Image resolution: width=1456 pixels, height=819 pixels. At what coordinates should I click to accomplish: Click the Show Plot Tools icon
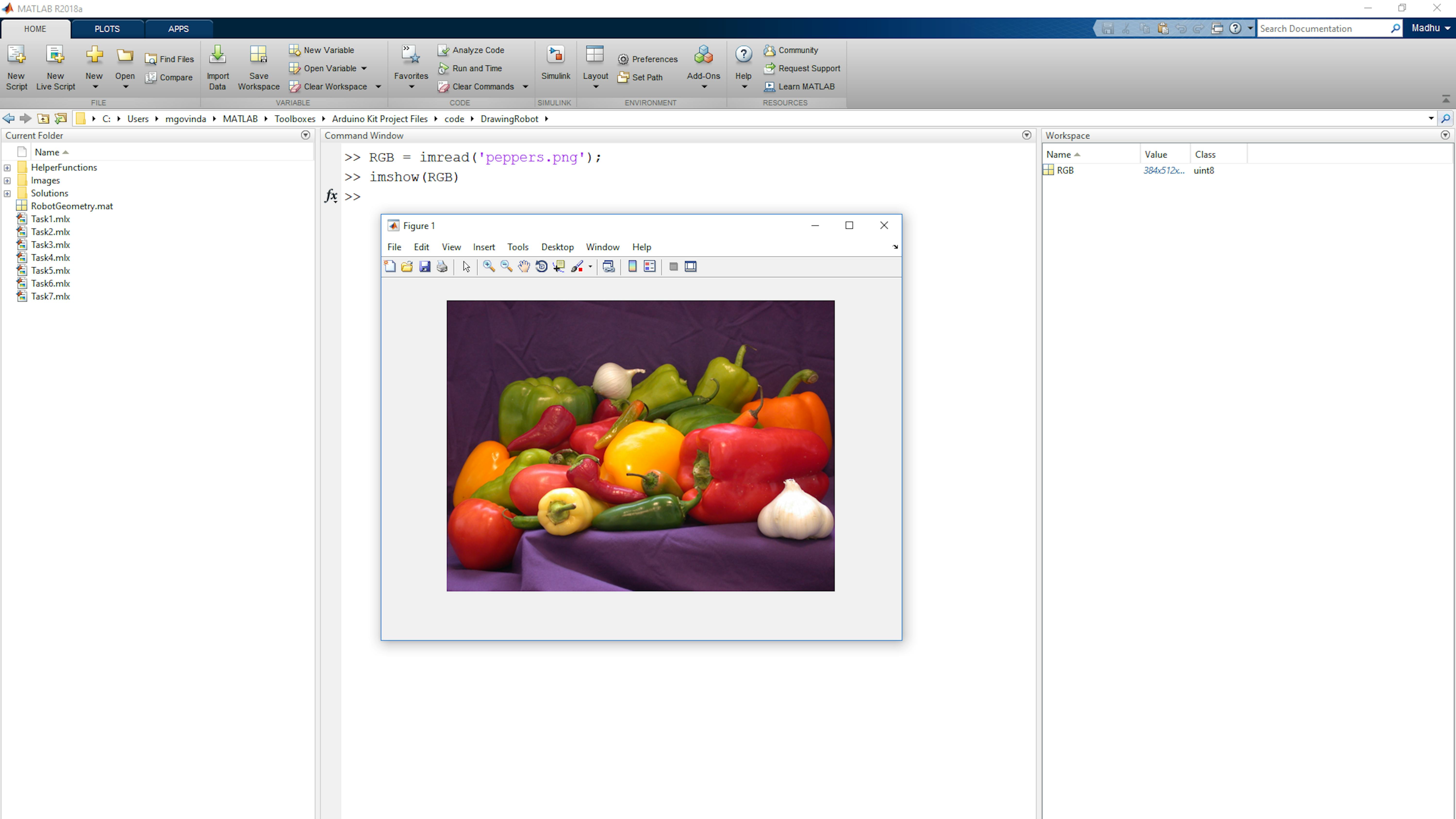pyautogui.click(x=691, y=267)
